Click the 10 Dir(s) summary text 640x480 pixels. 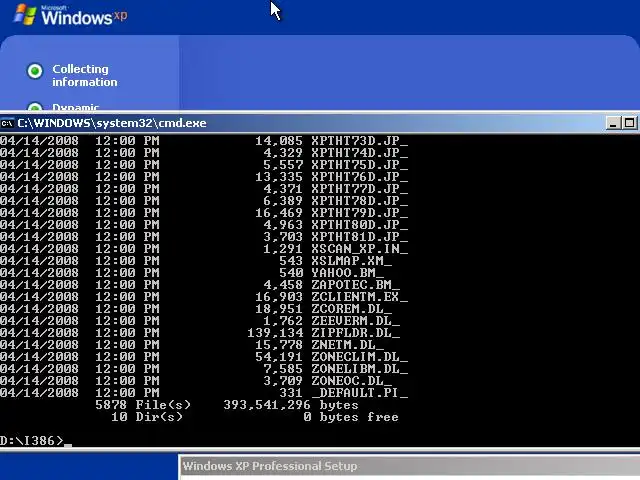click(147, 417)
